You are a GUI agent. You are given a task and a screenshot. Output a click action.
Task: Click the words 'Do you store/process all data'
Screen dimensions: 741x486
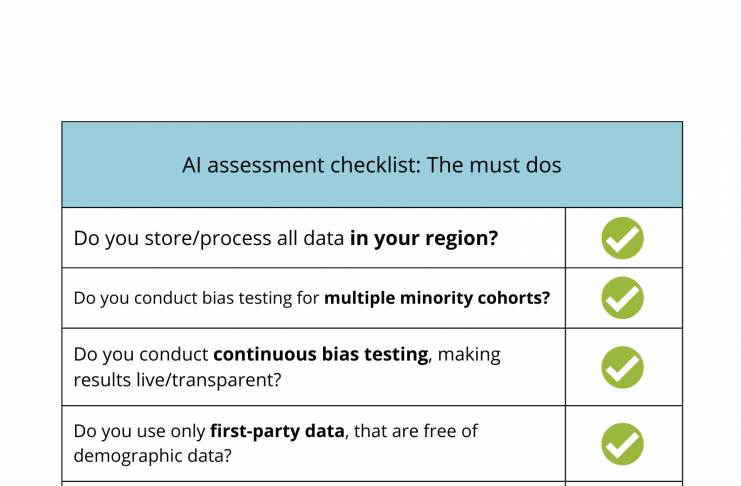(x=209, y=238)
